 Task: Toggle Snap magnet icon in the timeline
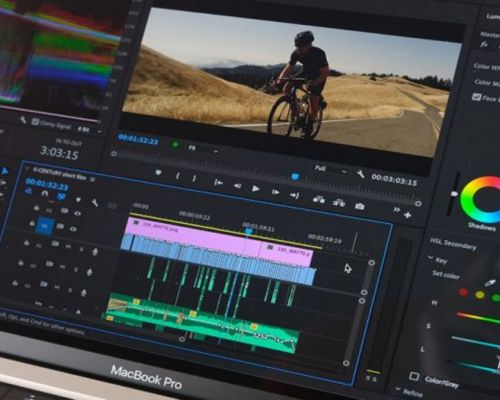(x=45, y=194)
